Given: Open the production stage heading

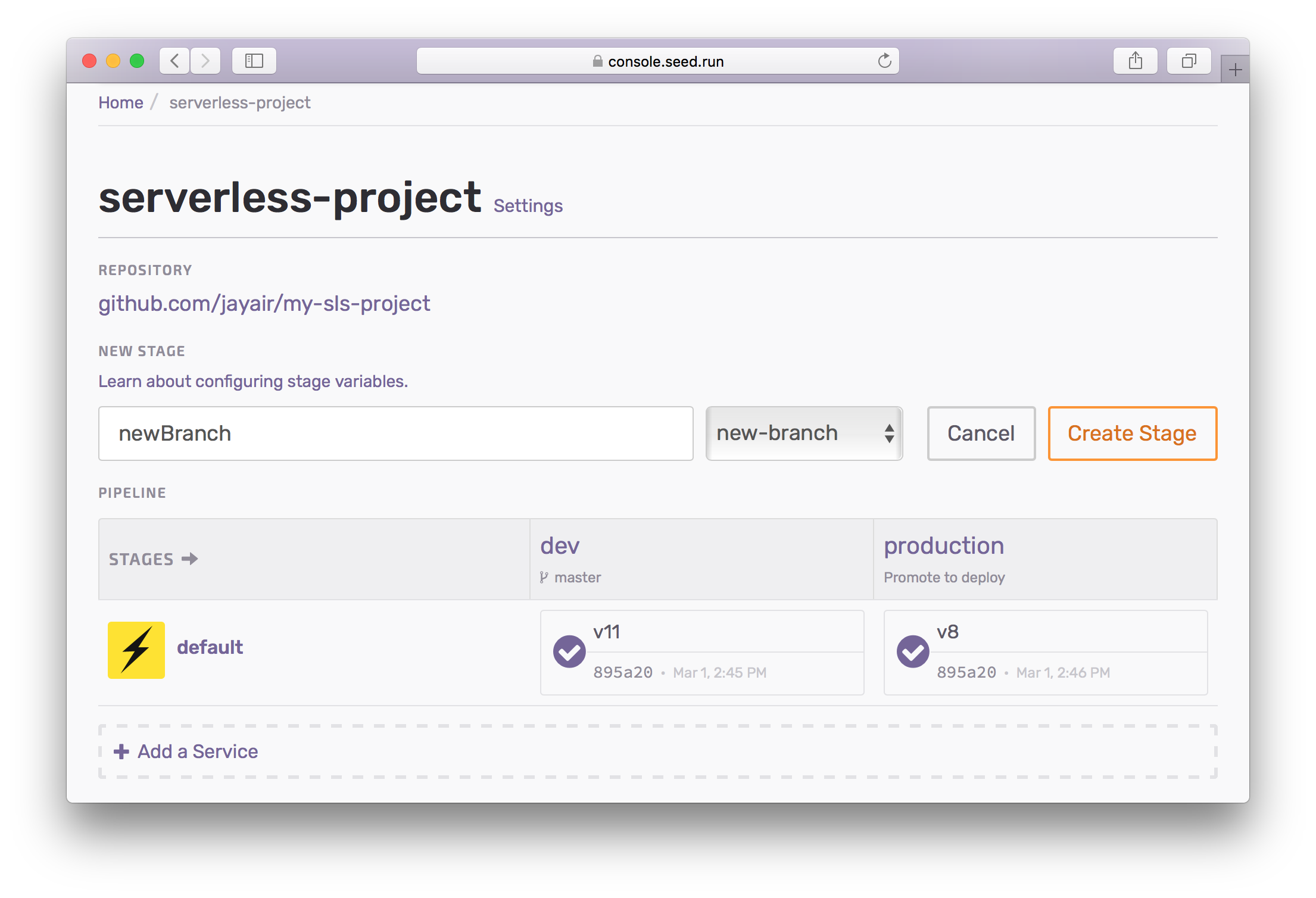Looking at the screenshot, I should tap(944, 545).
